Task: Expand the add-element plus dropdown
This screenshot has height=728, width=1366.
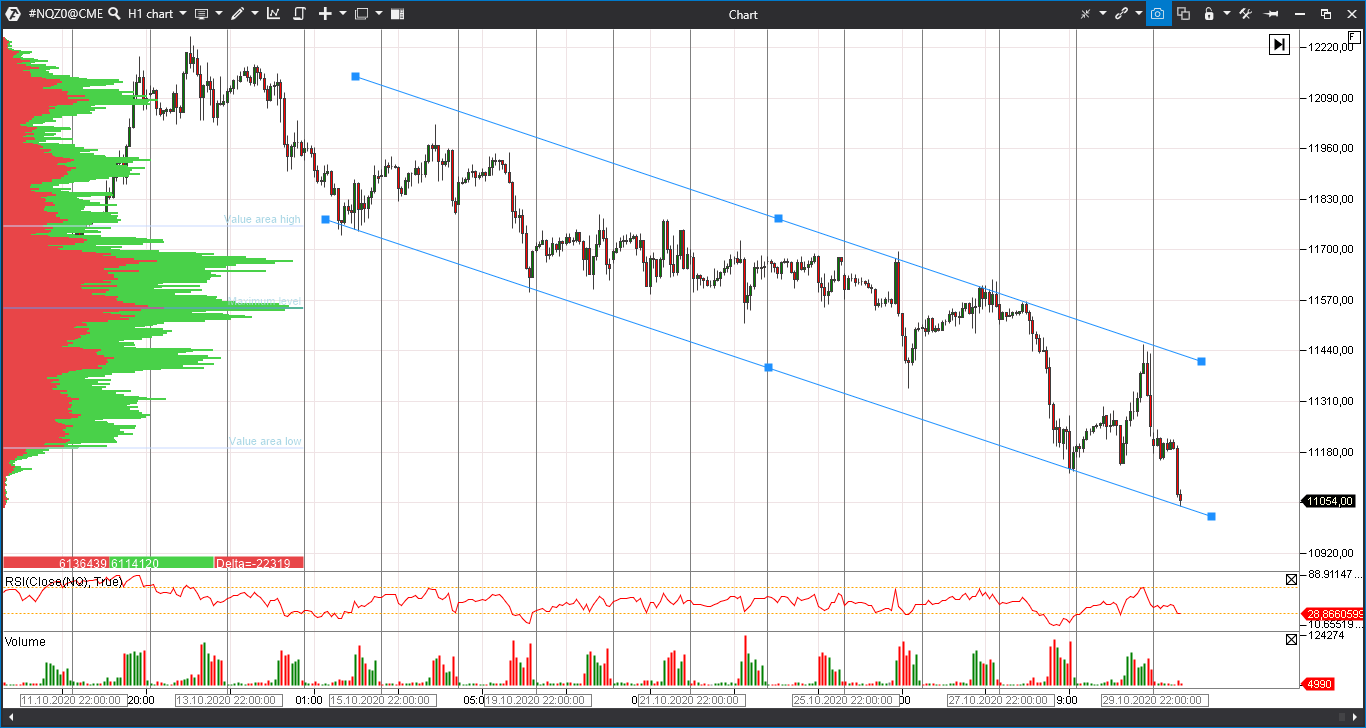Action: (342, 13)
